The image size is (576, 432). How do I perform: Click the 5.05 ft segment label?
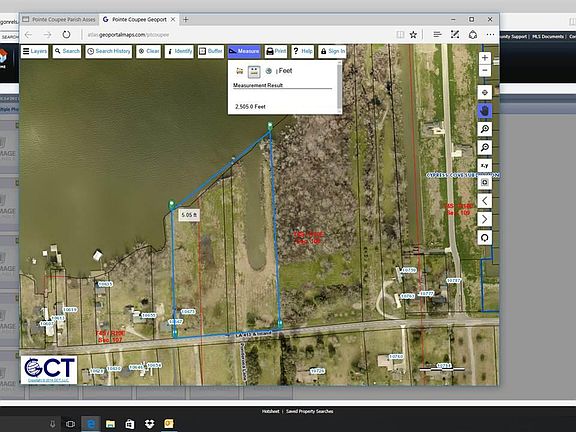click(189, 215)
